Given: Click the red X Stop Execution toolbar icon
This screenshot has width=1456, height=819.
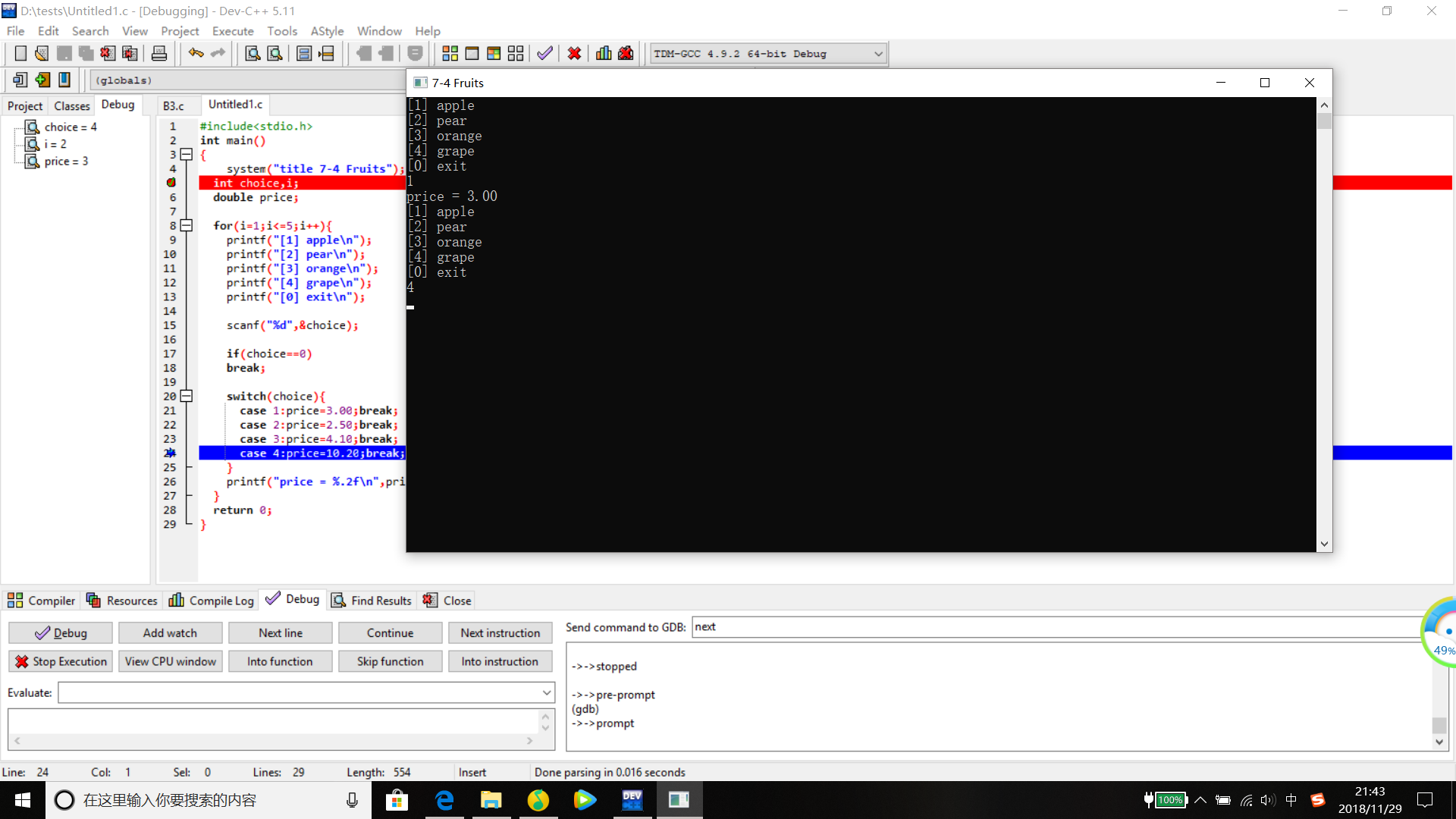Looking at the screenshot, I should (x=574, y=54).
